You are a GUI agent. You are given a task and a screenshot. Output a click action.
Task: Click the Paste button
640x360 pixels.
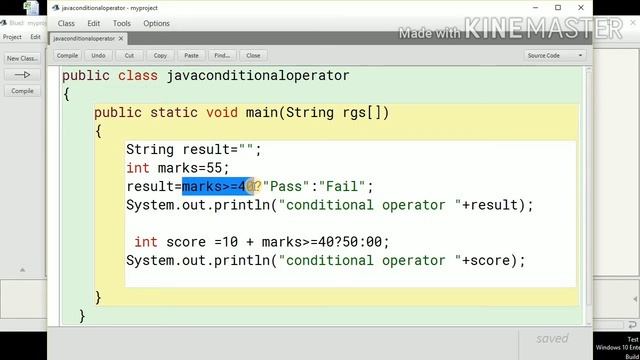coord(191,56)
